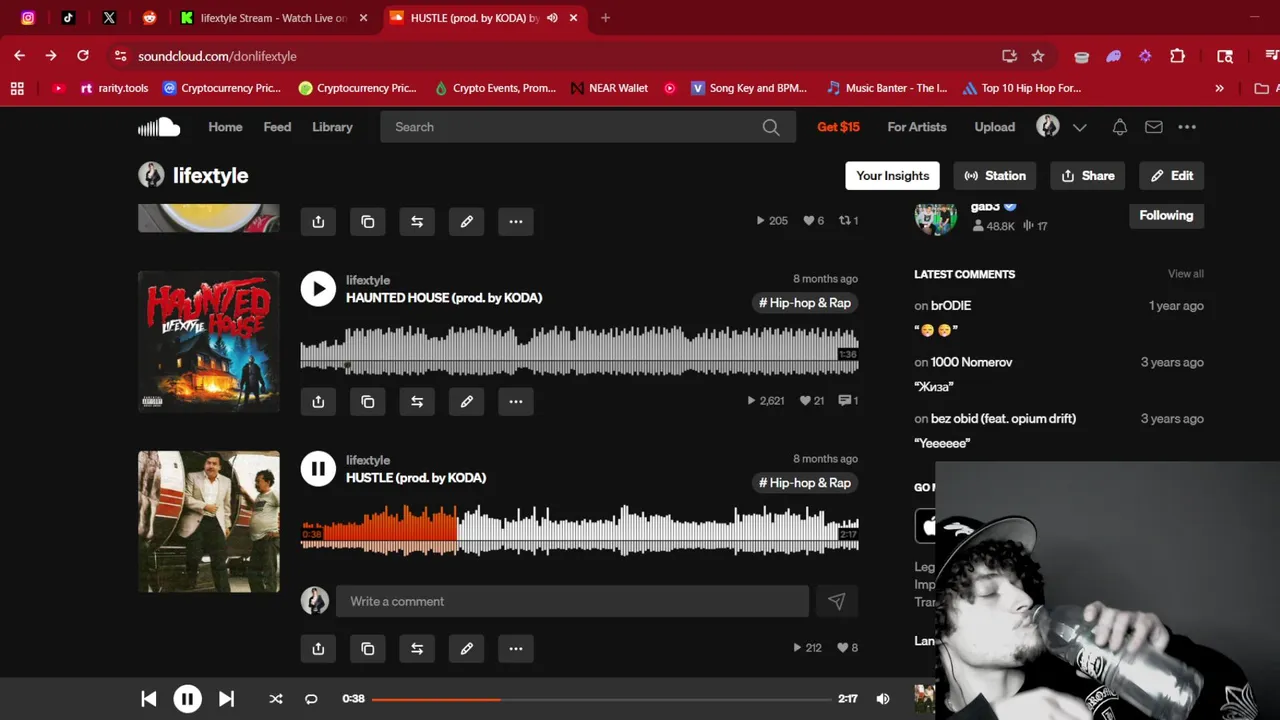1280x720 pixels.
Task: Share the HUSTLE track
Action: (x=318, y=648)
